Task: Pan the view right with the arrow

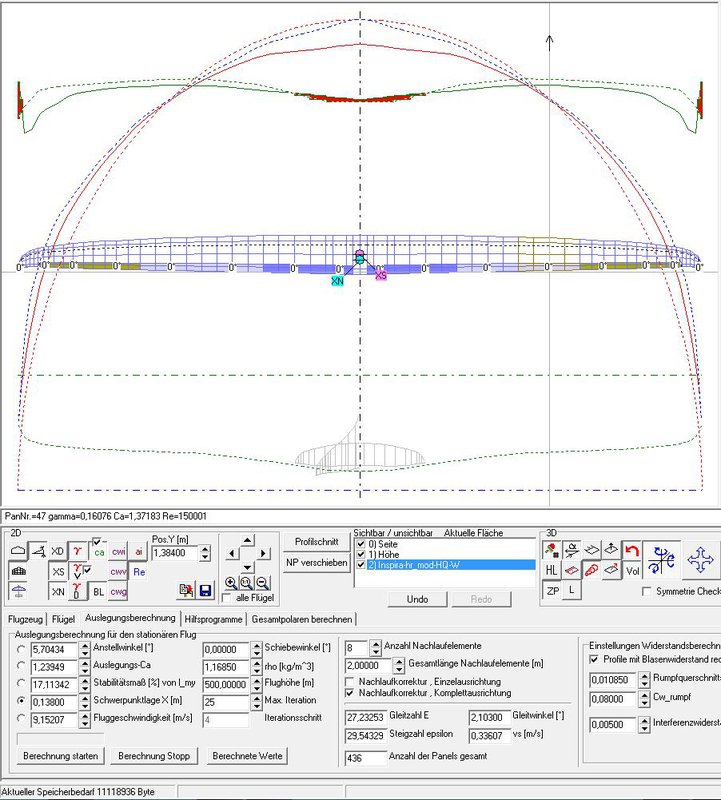Action: point(263,553)
